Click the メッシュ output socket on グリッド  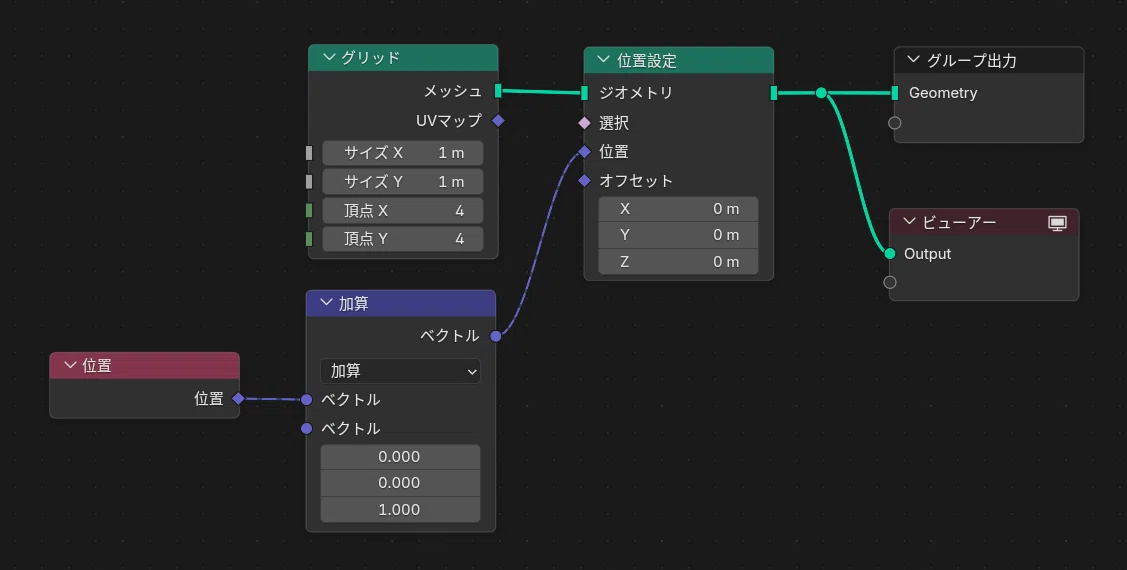[498, 91]
